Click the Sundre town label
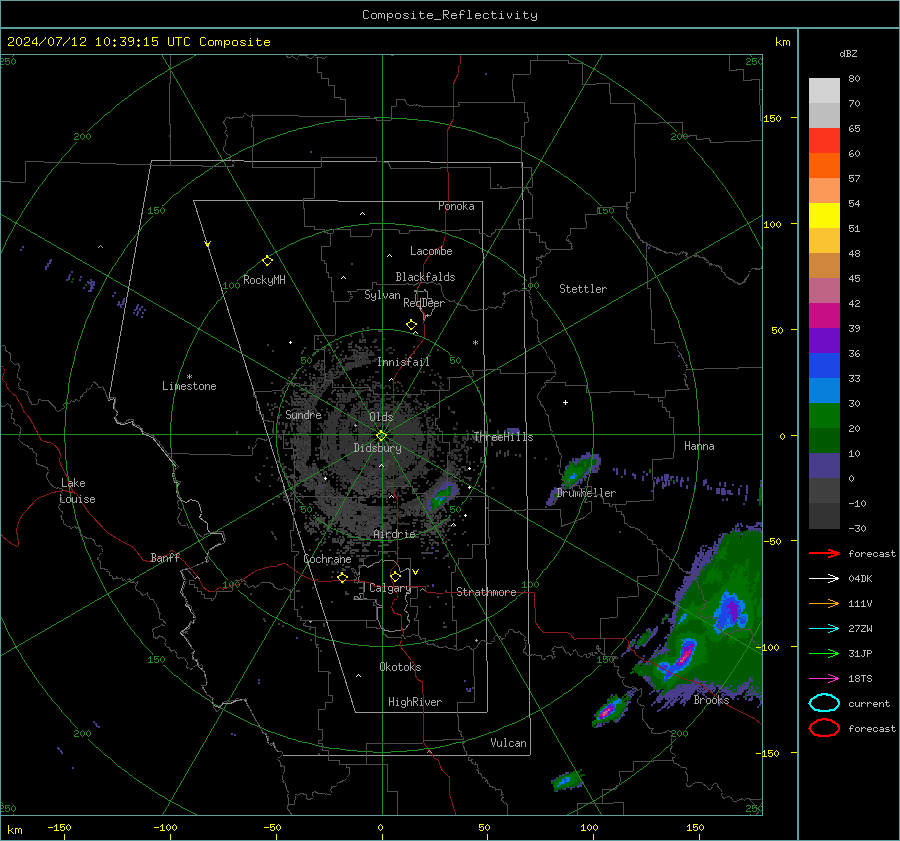Screen dimensions: 900x841 tap(303, 414)
